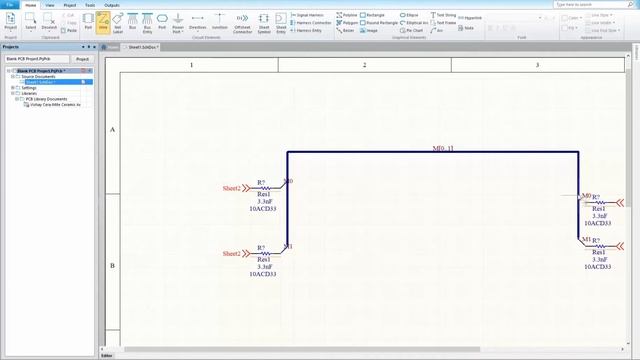Switch to the View ribbon tab
This screenshot has width=640, height=360.
click(50, 5)
